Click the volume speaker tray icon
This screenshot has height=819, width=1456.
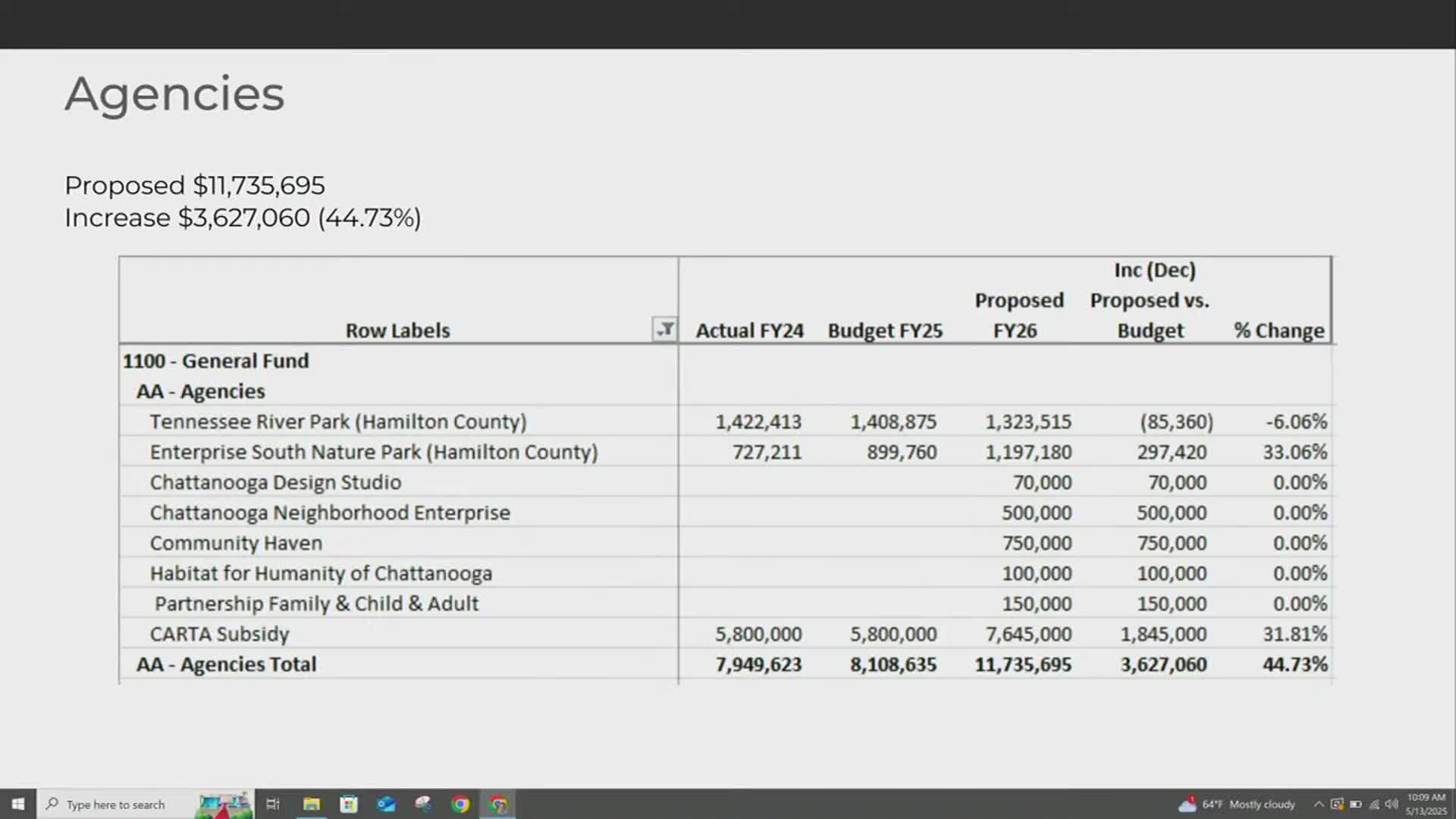1392,804
